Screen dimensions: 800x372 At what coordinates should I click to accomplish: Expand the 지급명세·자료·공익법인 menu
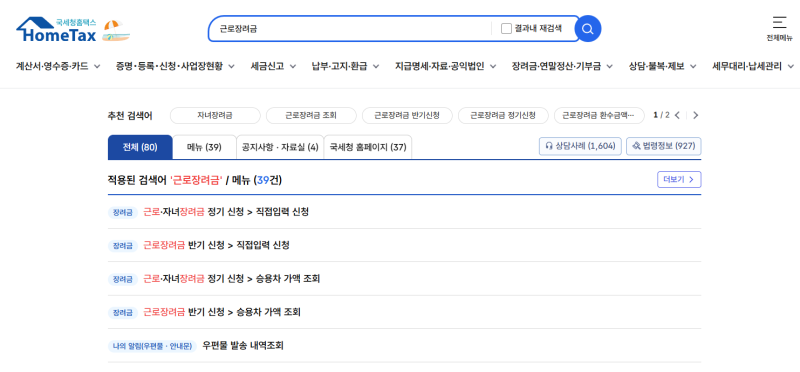pos(446,66)
